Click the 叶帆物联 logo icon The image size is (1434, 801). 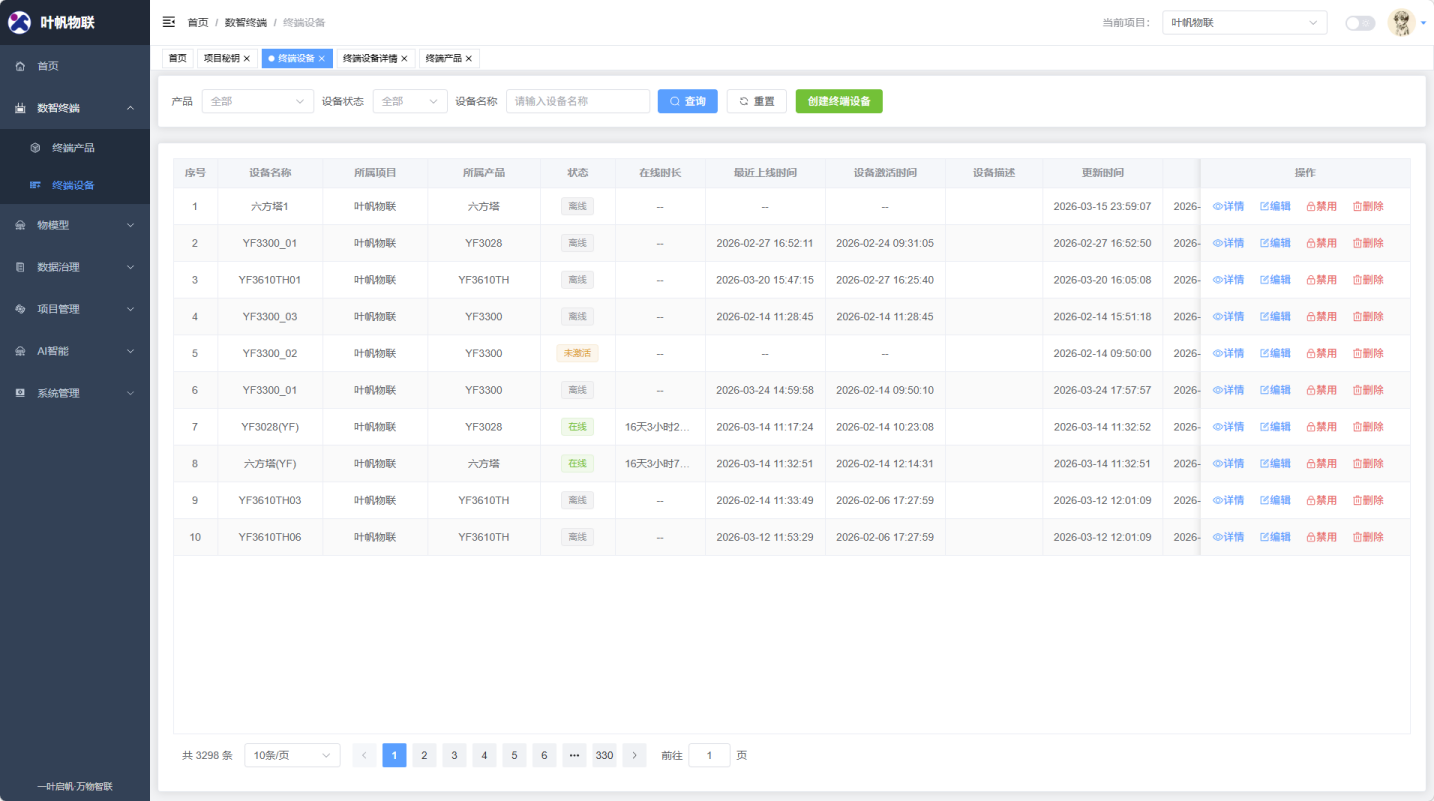point(20,22)
